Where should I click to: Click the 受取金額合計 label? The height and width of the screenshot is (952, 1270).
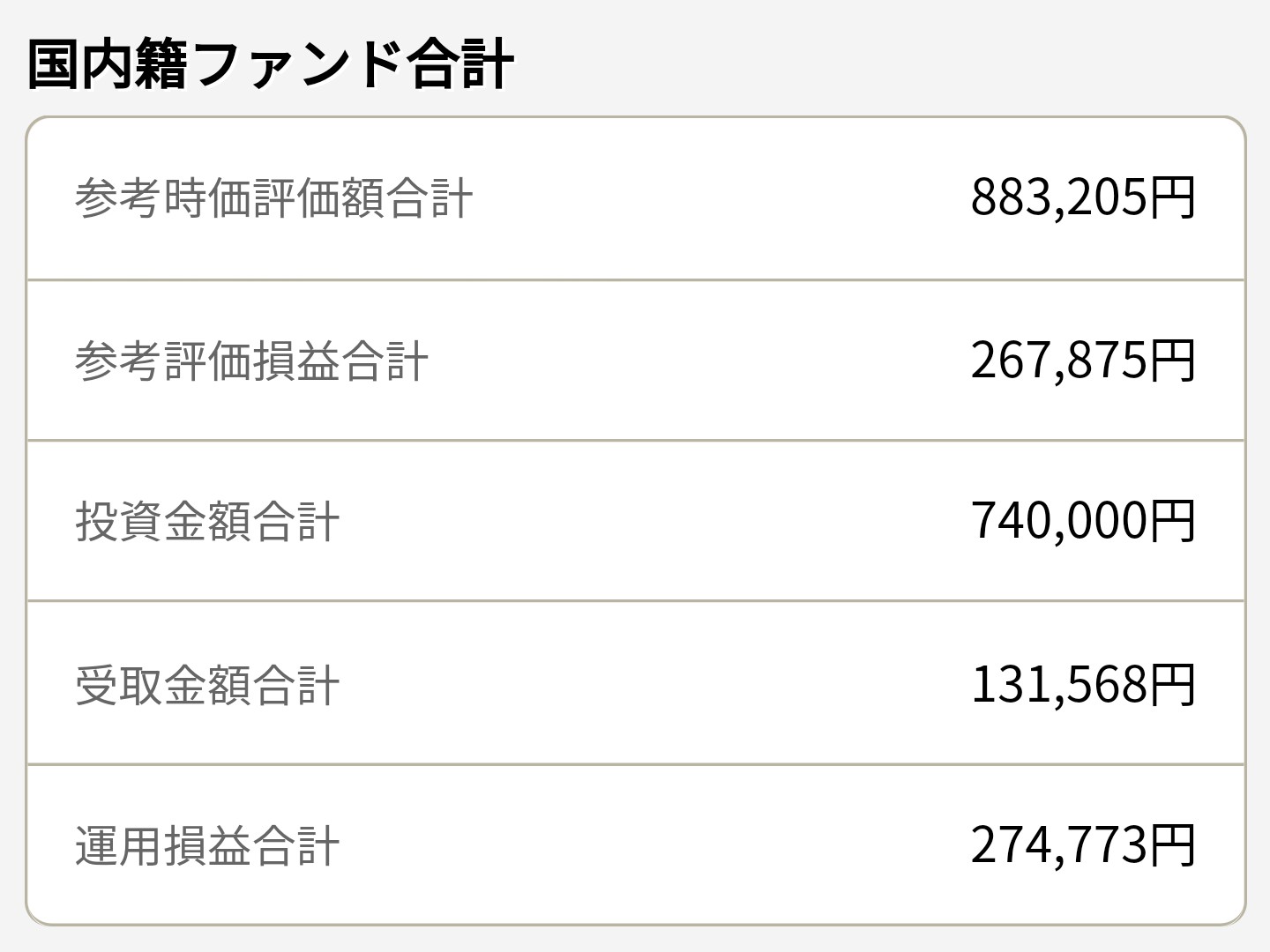(207, 685)
